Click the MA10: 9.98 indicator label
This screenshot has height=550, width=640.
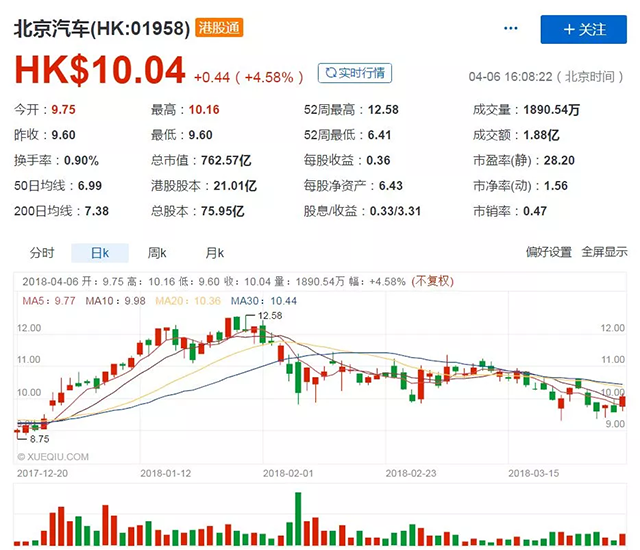pos(116,301)
